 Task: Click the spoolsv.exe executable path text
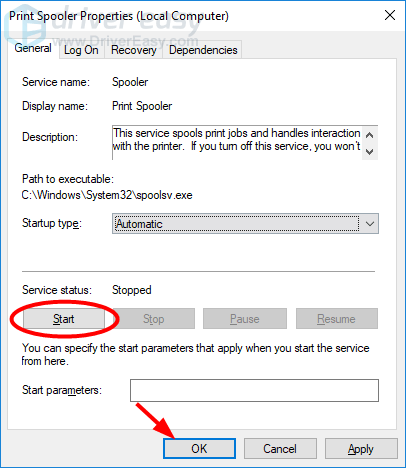click(107, 195)
